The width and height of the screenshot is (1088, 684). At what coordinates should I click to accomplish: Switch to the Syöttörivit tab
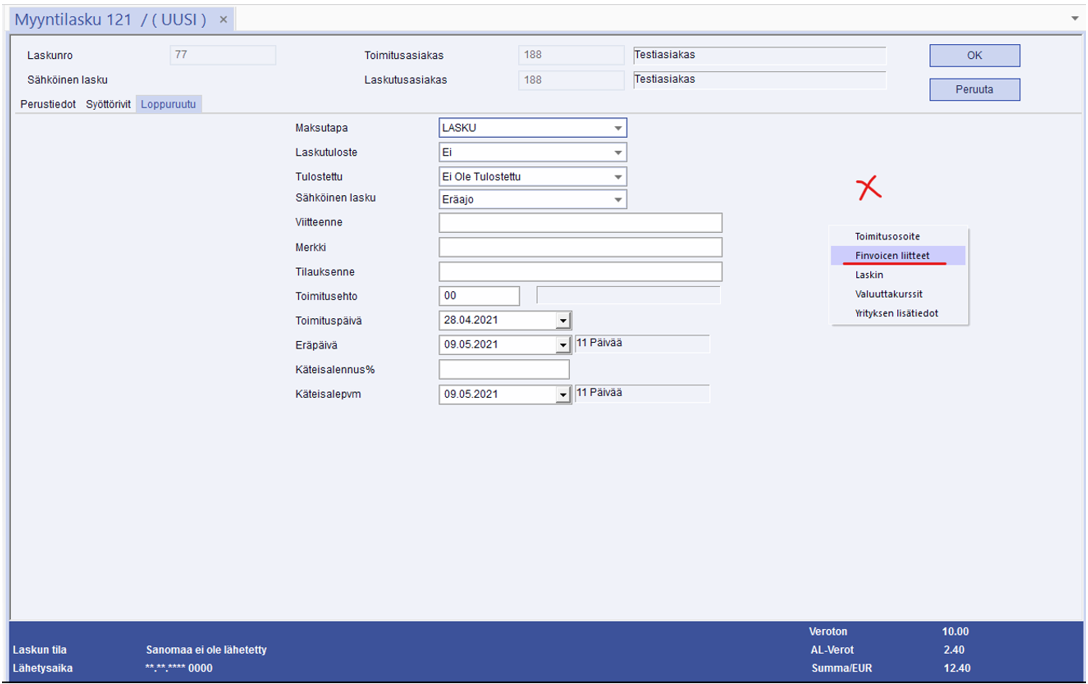(108, 104)
